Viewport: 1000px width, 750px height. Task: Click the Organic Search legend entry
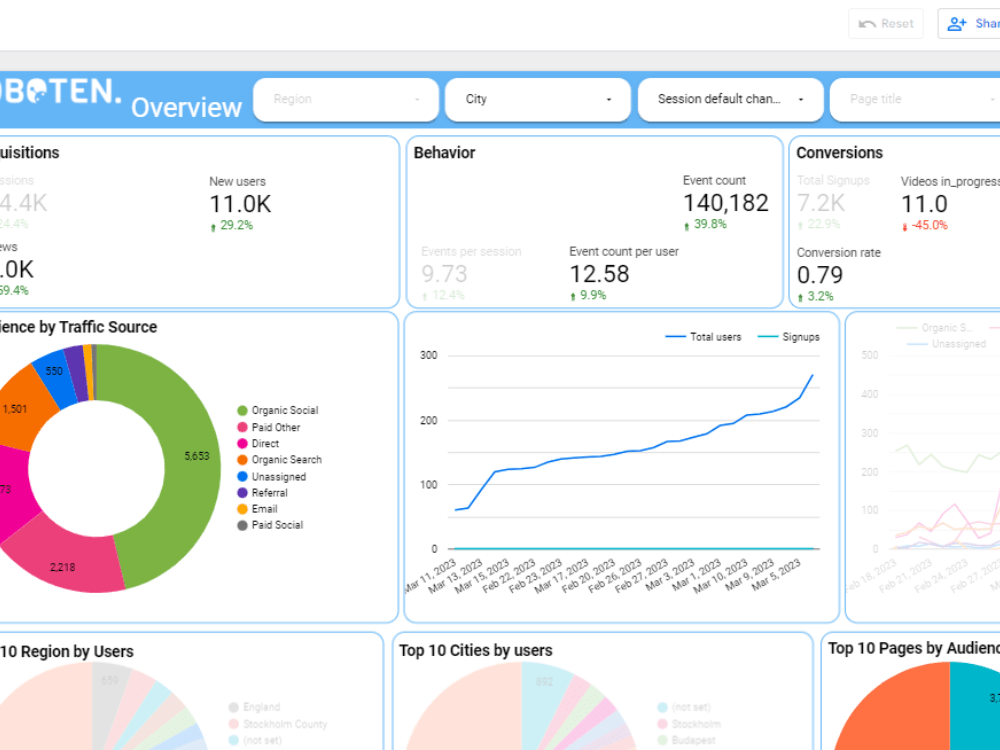click(x=279, y=460)
